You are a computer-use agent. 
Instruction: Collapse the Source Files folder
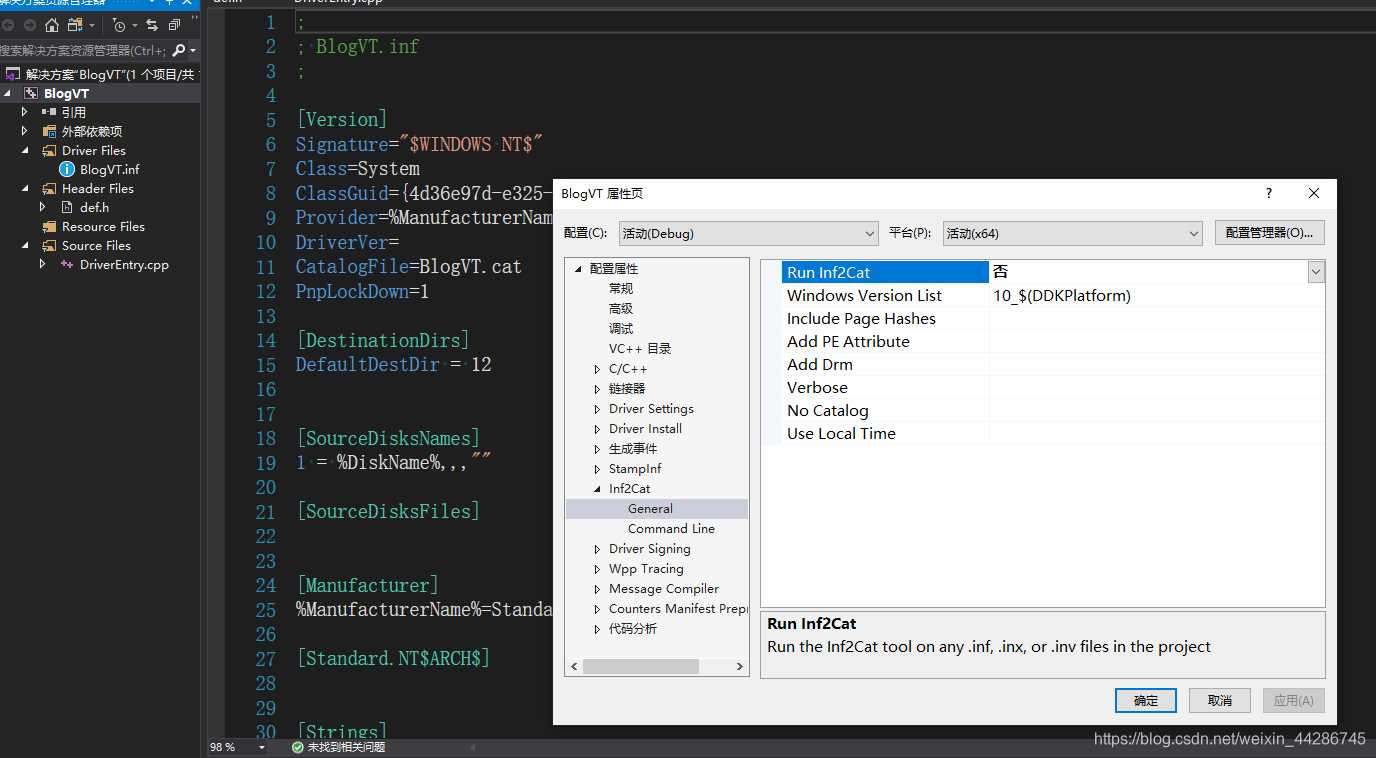tap(25, 245)
